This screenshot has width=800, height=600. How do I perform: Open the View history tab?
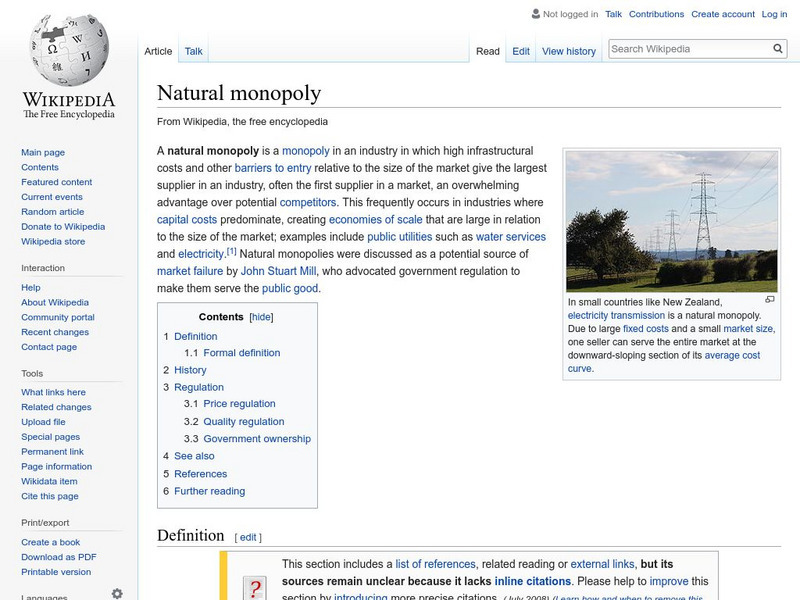click(568, 51)
